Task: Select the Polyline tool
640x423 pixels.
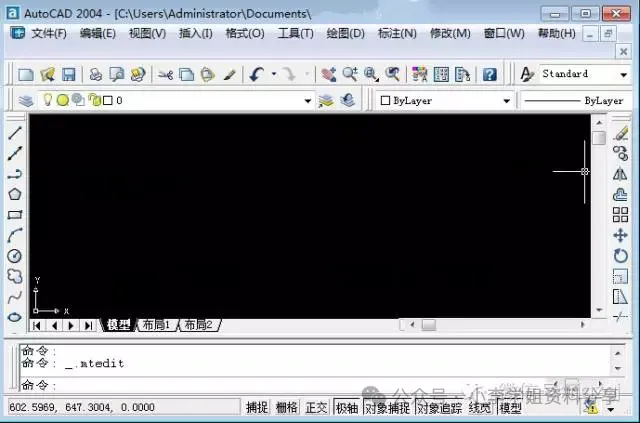Action: pyautogui.click(x=15, y=174)
